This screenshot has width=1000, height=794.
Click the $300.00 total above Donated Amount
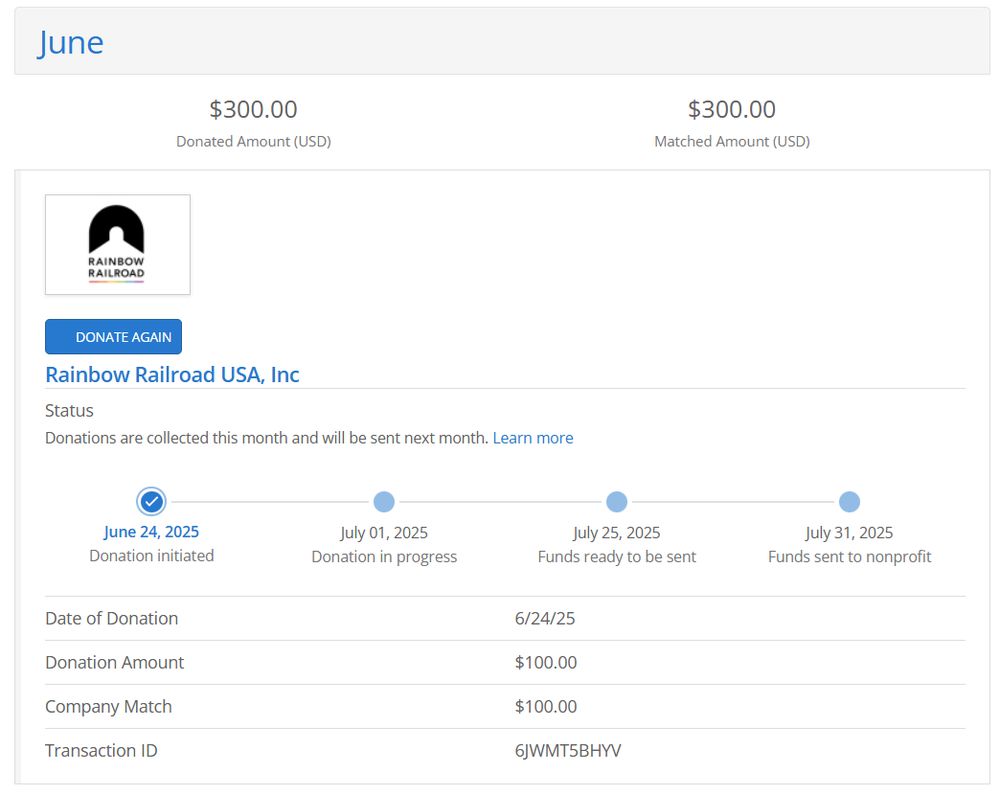point(254,109)
